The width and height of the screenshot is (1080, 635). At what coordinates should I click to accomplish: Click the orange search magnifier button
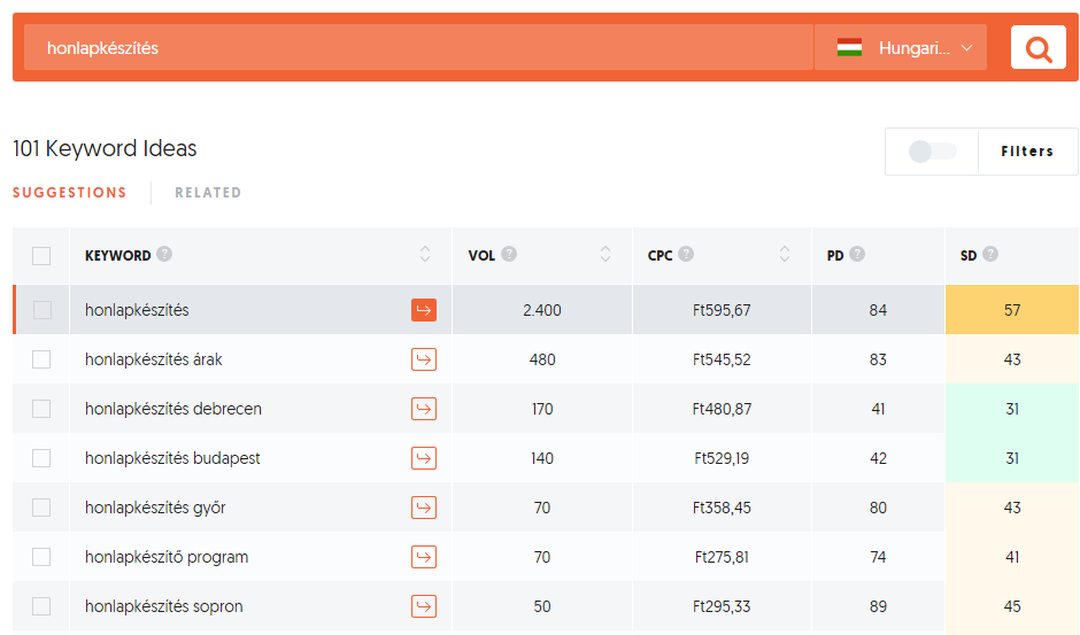point(1038,48)
